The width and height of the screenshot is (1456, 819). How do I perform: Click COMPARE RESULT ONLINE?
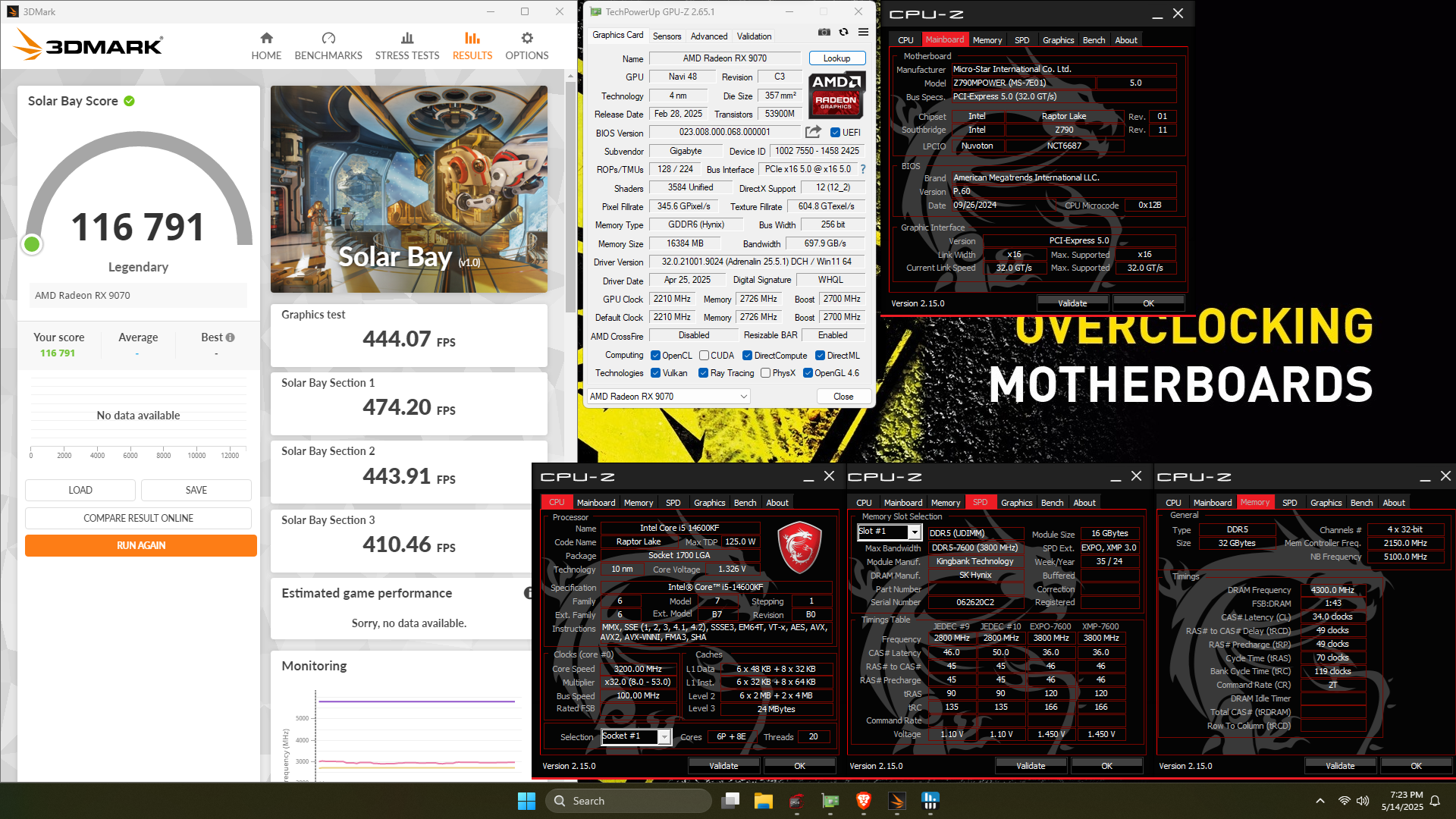(138, 518)
